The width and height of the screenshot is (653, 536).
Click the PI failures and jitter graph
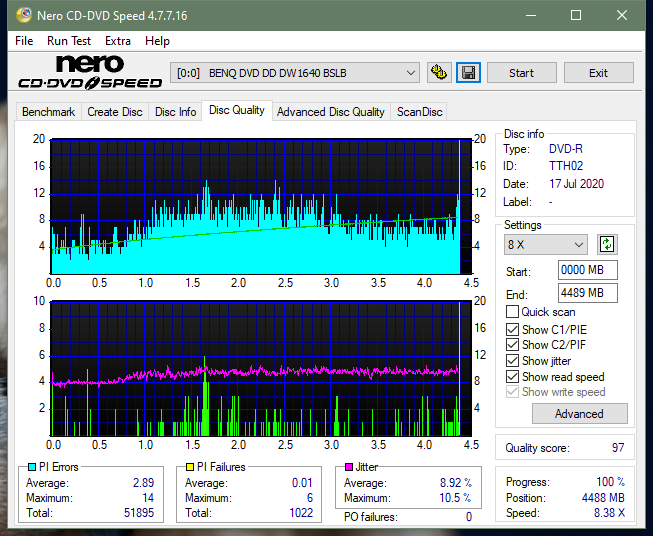pyautogui.click(x=261, y=369)
